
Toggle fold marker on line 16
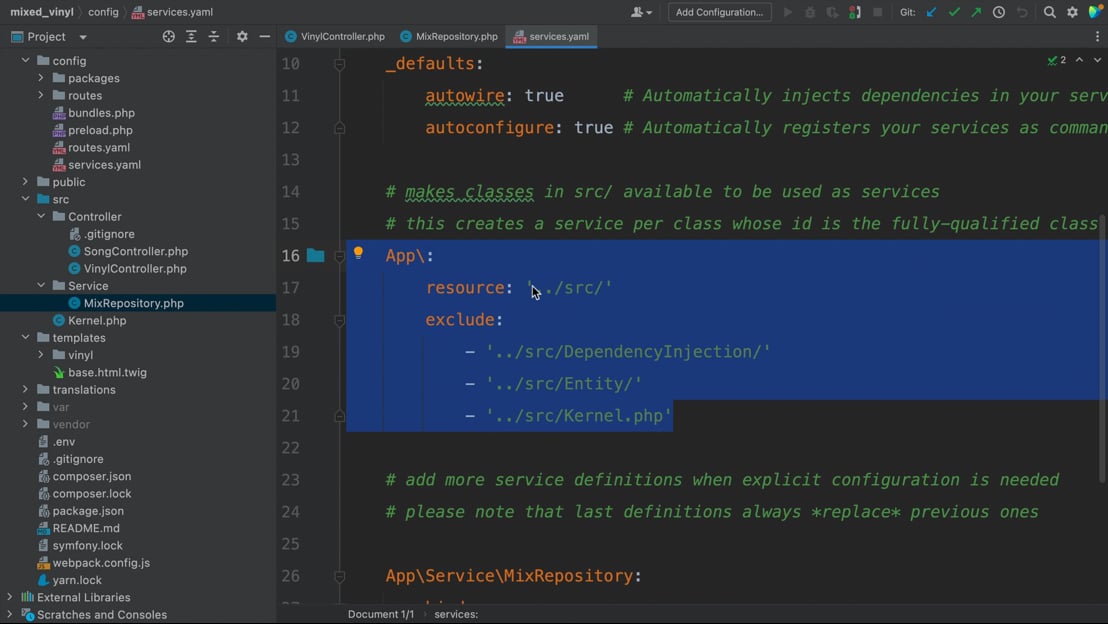tap(340, 256)
